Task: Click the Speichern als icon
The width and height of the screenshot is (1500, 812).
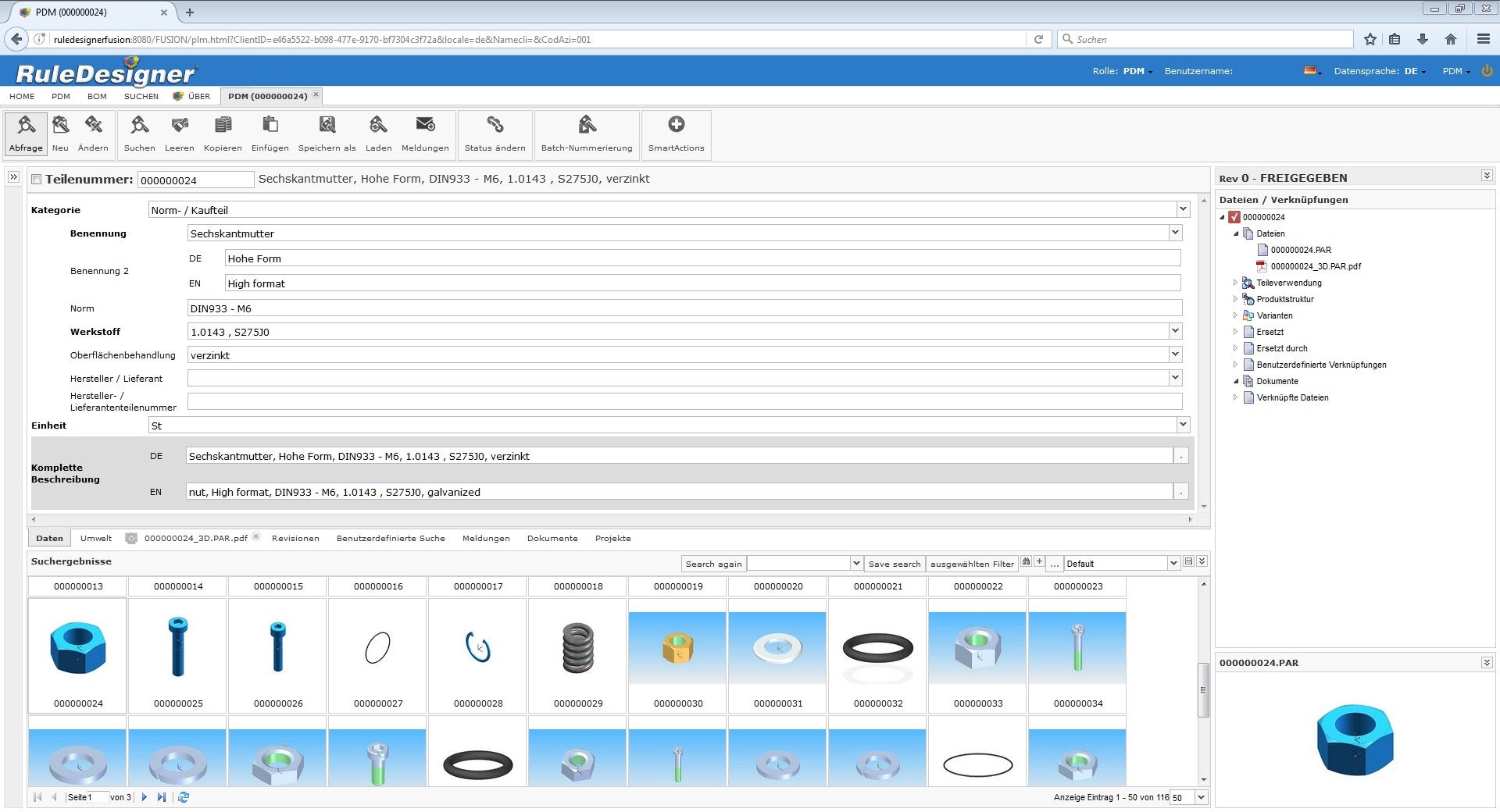Action: click(x=327, y=125)
